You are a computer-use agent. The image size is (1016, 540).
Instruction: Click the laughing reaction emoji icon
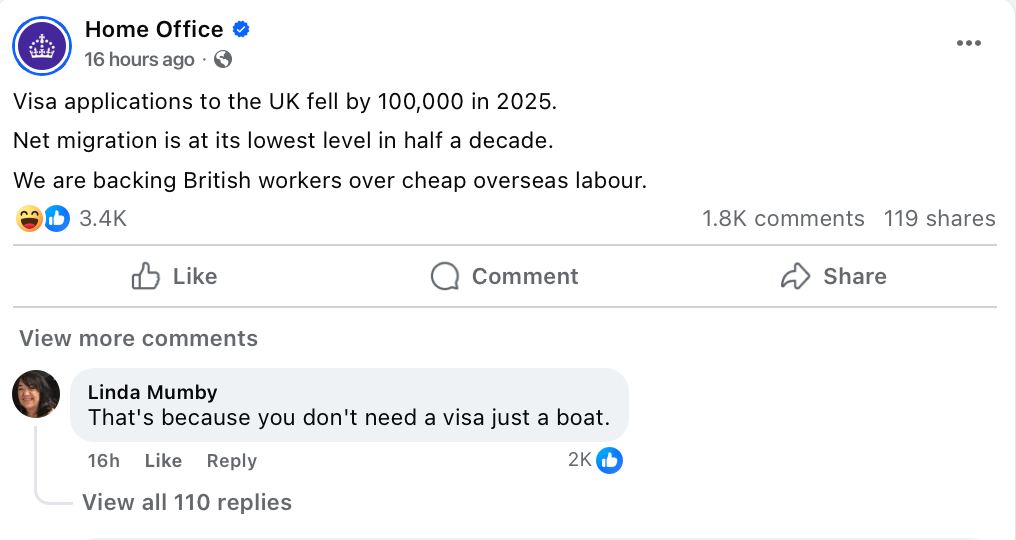pyautogui.click(x=29, y=218)
